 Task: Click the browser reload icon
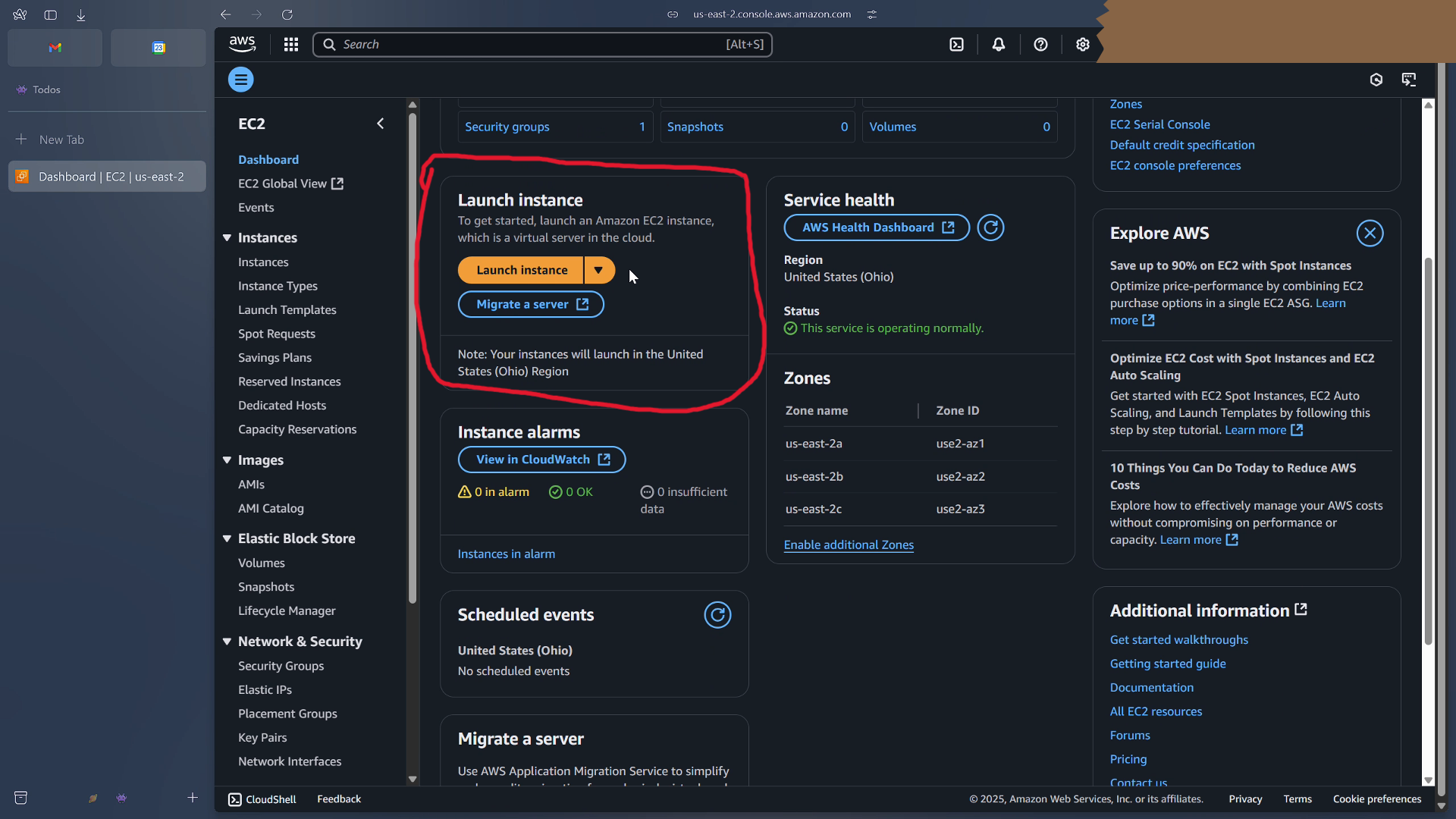tap(287, 14)
